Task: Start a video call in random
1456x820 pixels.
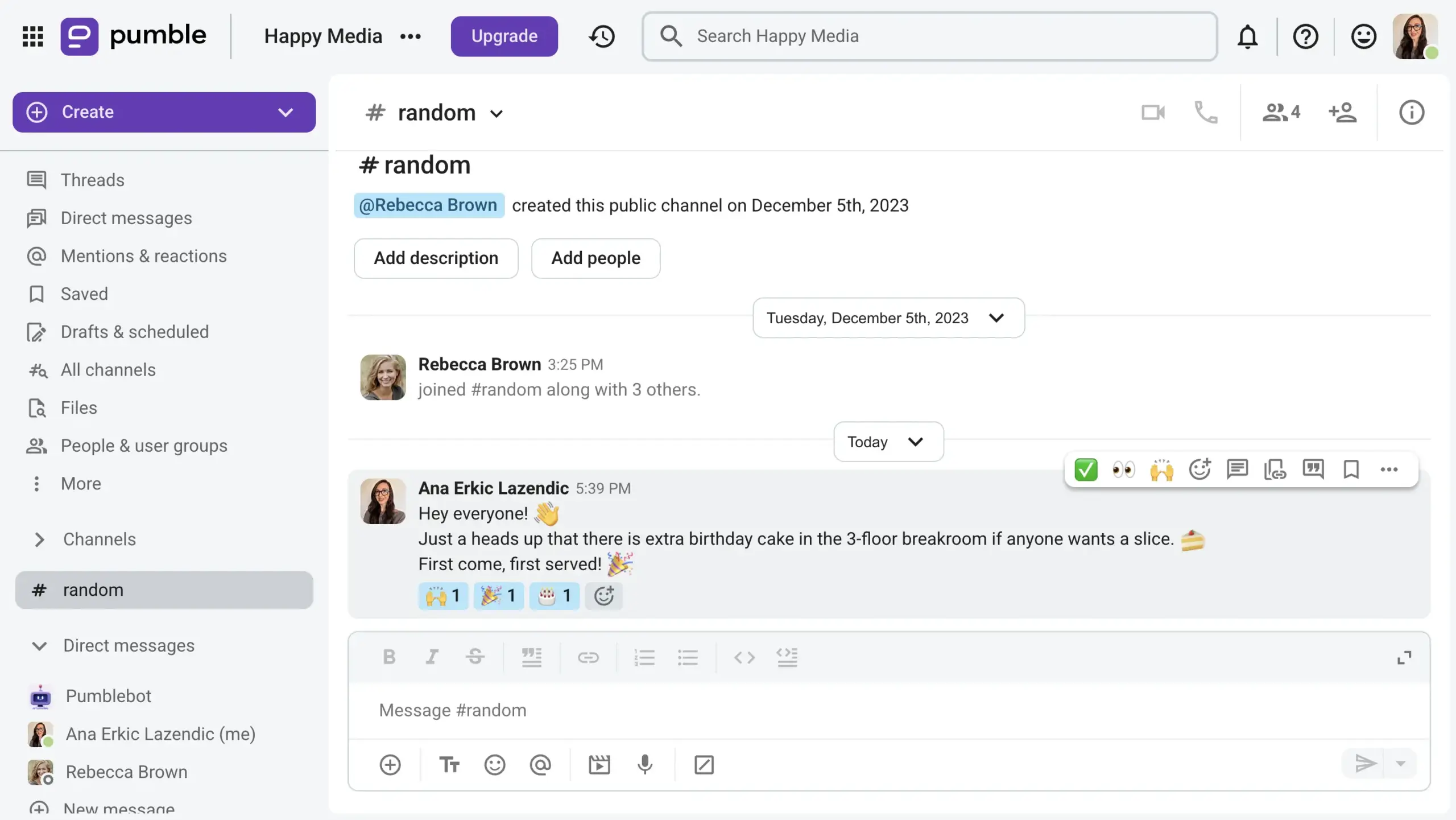Action: point(1153,112)
